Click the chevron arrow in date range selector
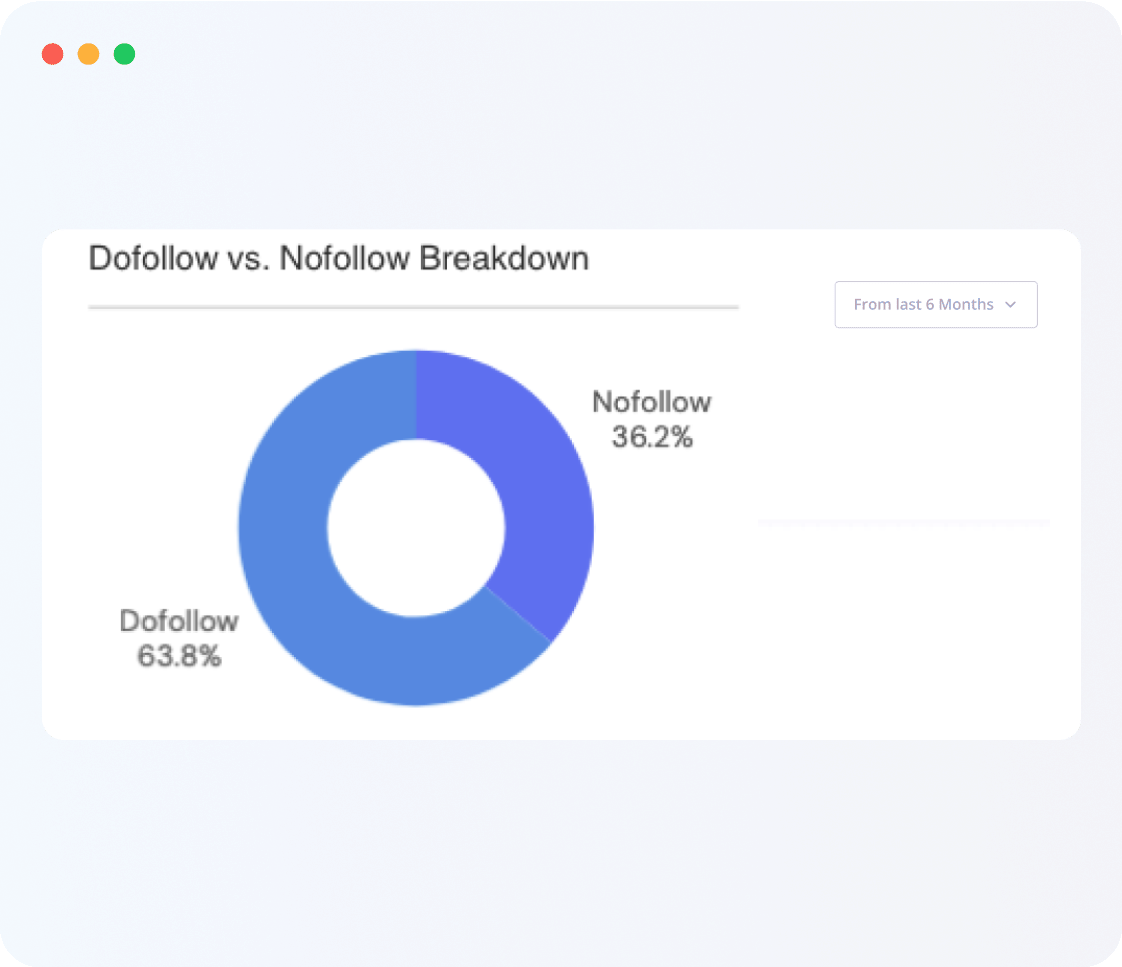Image resolution: width=1122 pixels, height=967 pixels. click(x=1010, y=305)
